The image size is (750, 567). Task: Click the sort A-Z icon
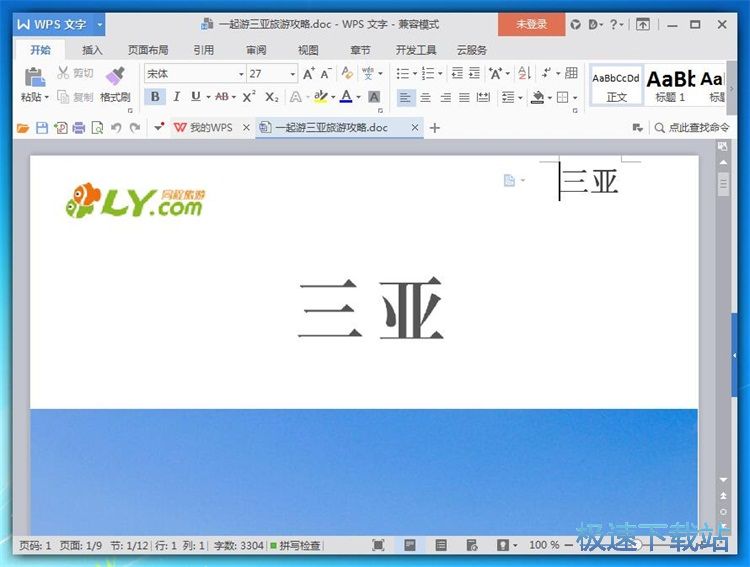click(524, 73)
